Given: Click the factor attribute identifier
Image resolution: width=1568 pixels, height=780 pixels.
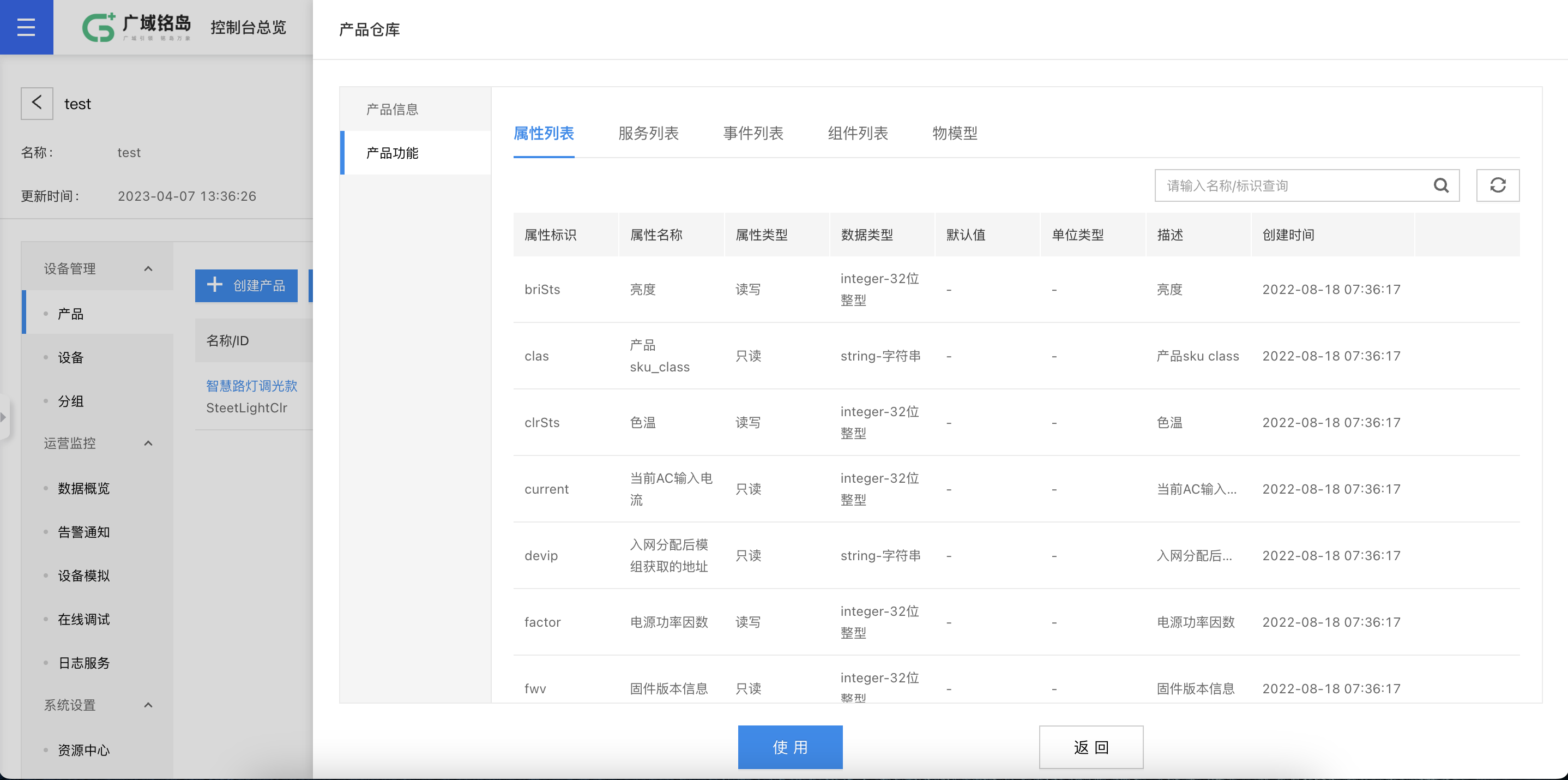Looking at the screenshot, I should click(542, 622).
